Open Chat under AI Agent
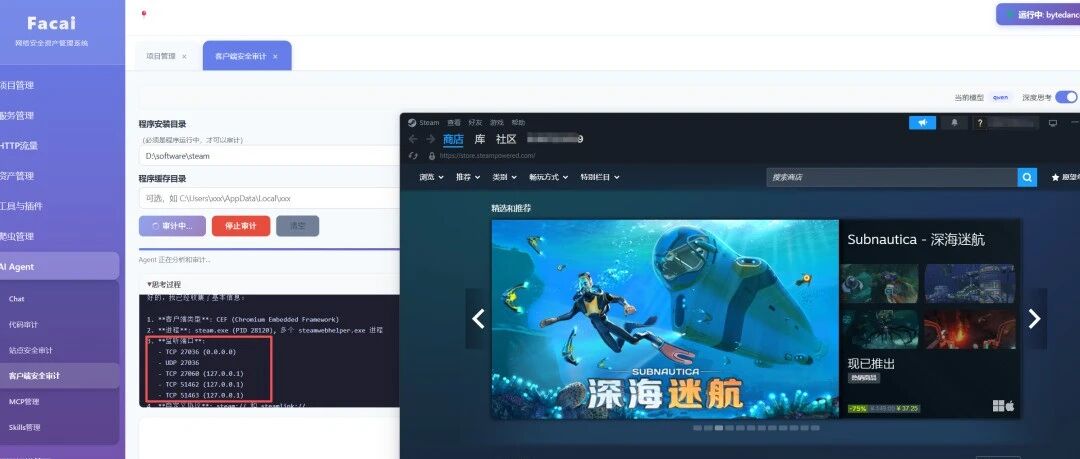The image size is (1080, 459). tap(59, 299)
